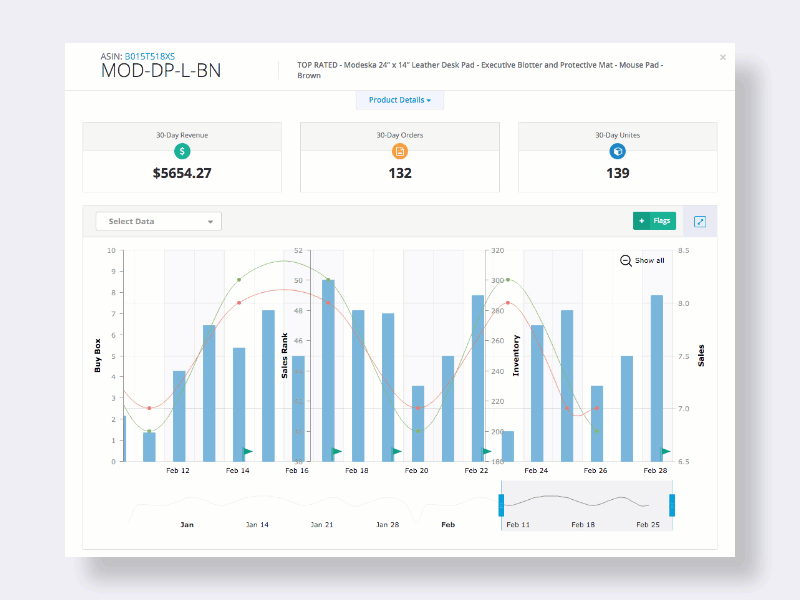Select the green flag marker near Feb 14
This screenshot has width=800, height=600.
[x=247, y=451]
